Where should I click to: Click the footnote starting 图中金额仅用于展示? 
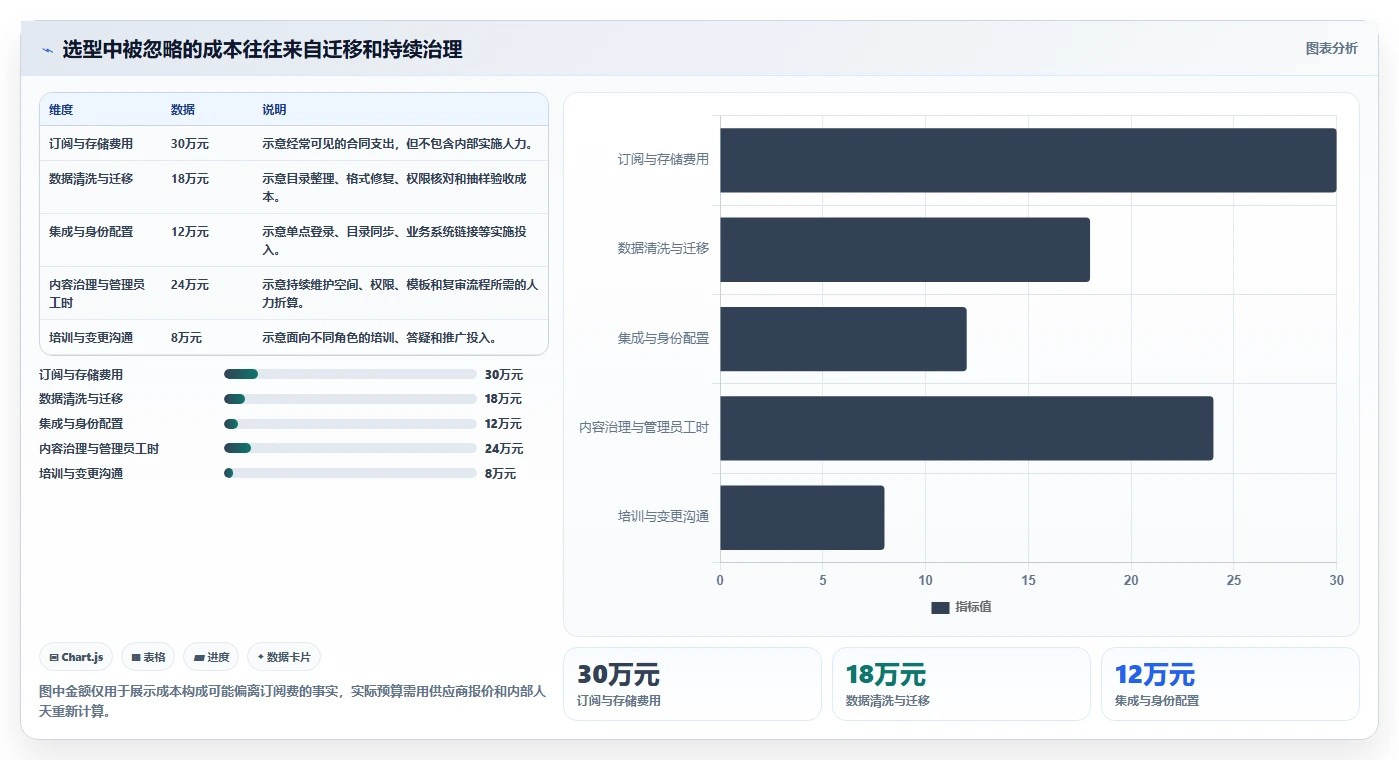293,702
